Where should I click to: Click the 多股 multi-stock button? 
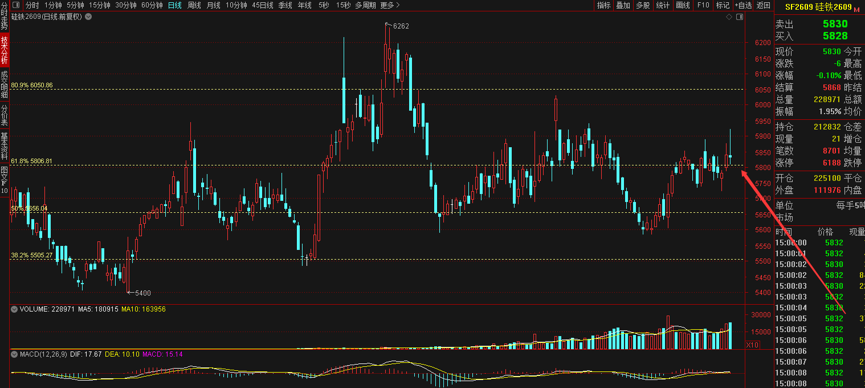pyautogui.click(x=643, y=6)
